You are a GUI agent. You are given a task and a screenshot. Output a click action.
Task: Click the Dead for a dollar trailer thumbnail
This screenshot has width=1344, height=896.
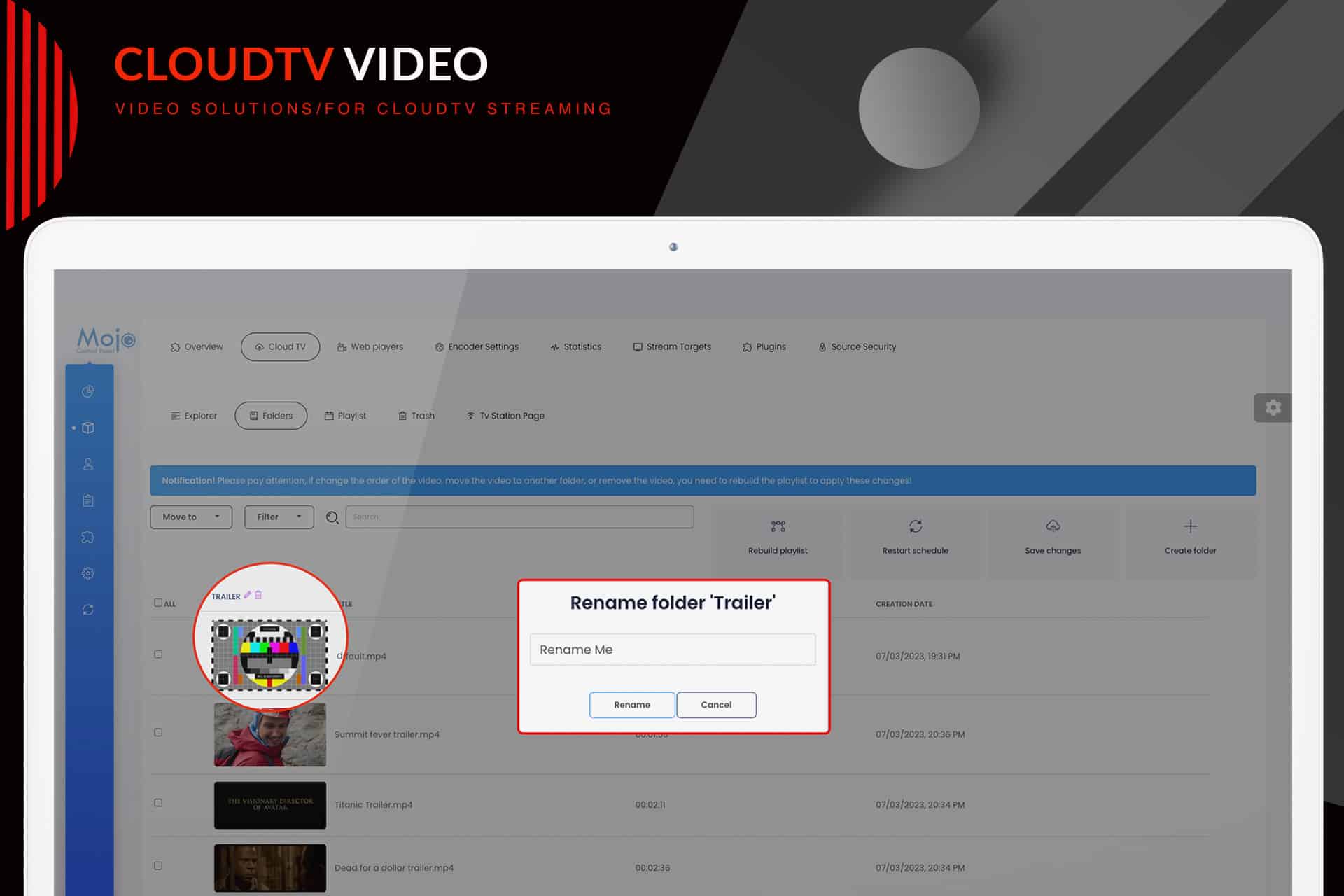[269, 868]
